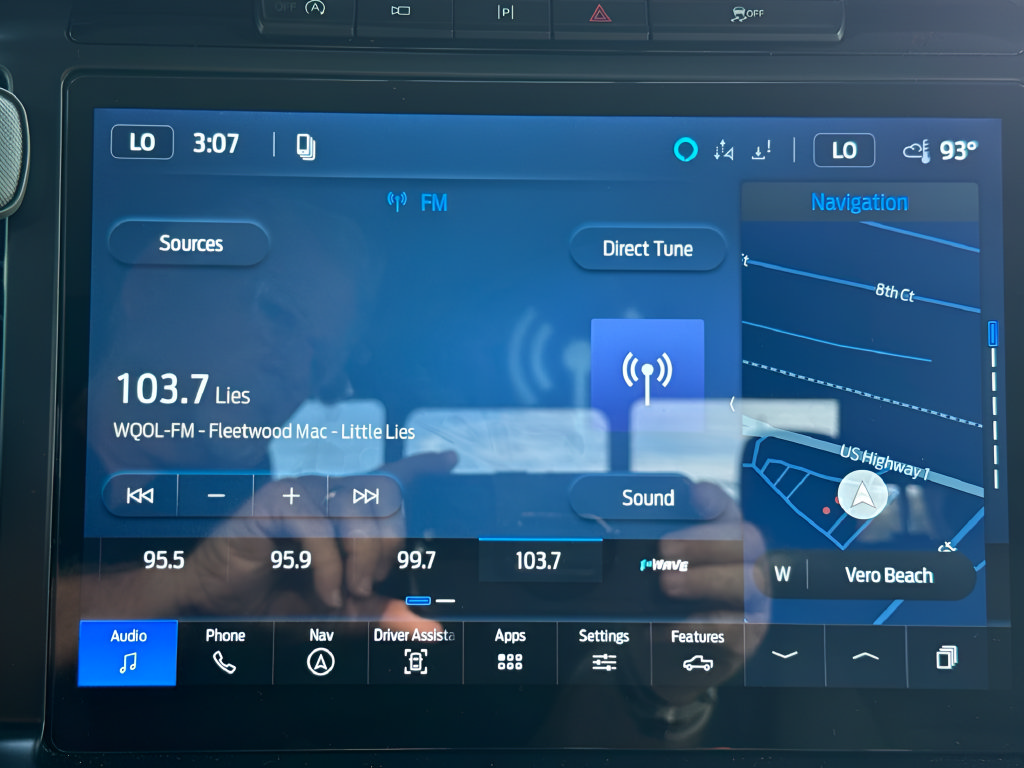Tap the Direct Tune button
The height and width of the screenshot is (768, 1024).
(648, 249)
